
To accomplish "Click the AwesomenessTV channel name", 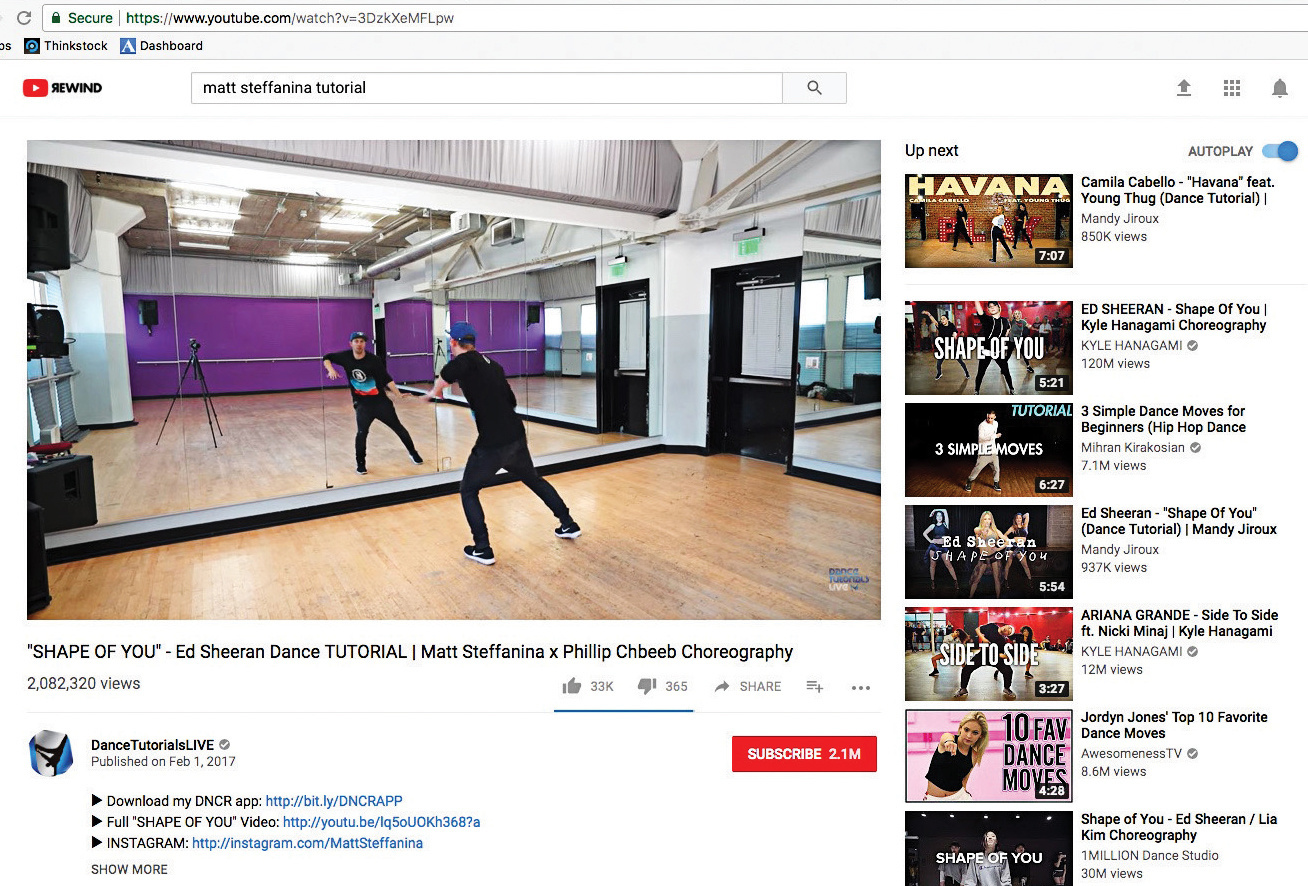I will (x=1132, y=753).
